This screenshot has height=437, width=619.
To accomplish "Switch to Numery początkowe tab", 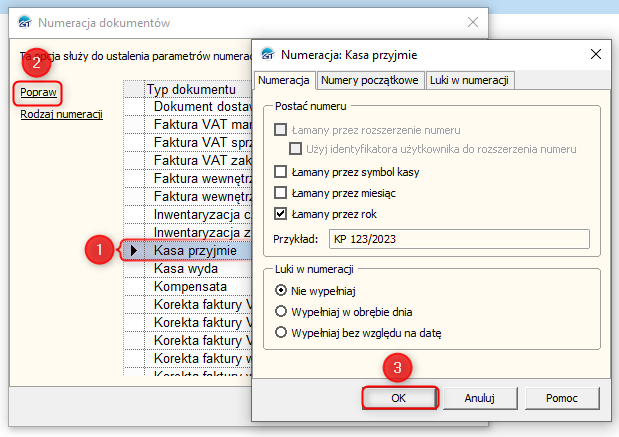I will click(x=370, y=80).
